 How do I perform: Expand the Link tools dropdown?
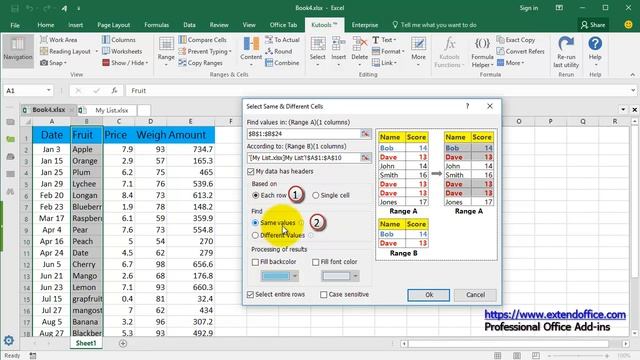(x=396, y=63)
